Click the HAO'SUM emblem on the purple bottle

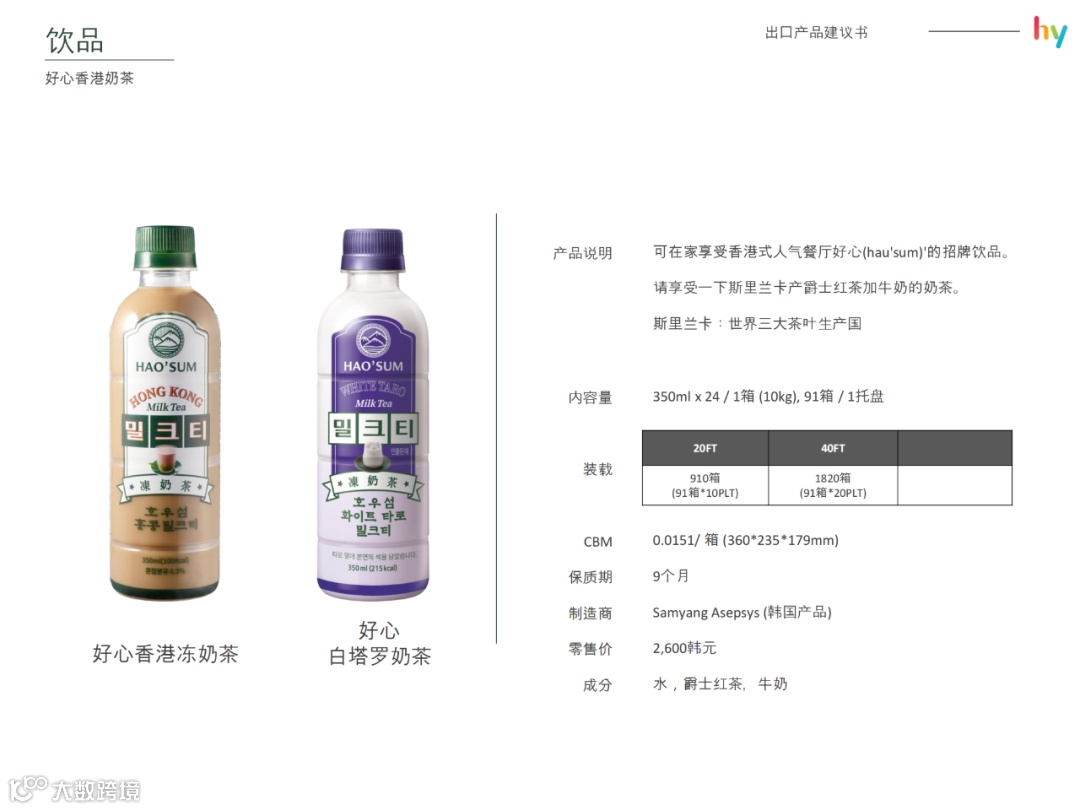(x=373, y=340)
